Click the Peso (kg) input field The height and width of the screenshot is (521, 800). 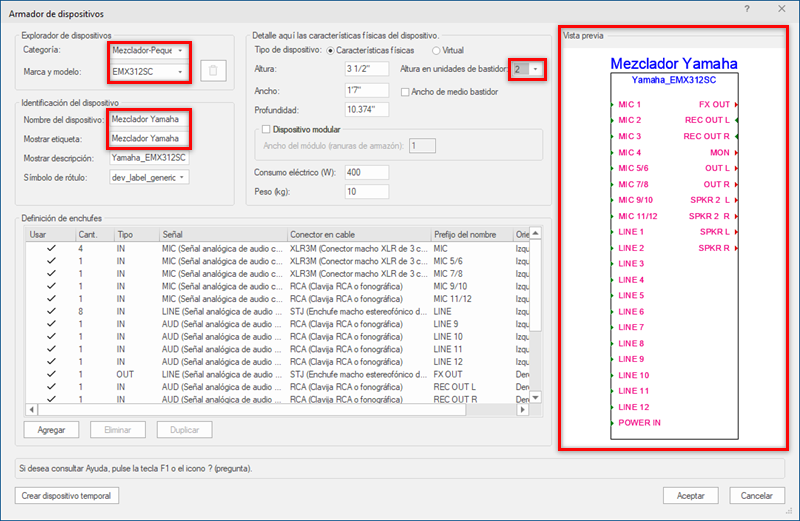coord(367,192)
